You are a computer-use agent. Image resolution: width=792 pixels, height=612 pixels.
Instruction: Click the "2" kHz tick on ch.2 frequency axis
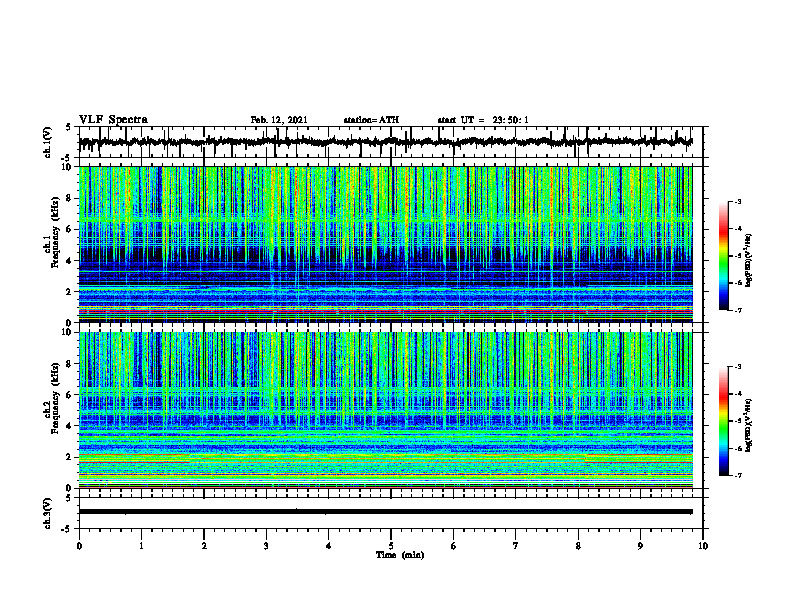(x=71, y=457)
